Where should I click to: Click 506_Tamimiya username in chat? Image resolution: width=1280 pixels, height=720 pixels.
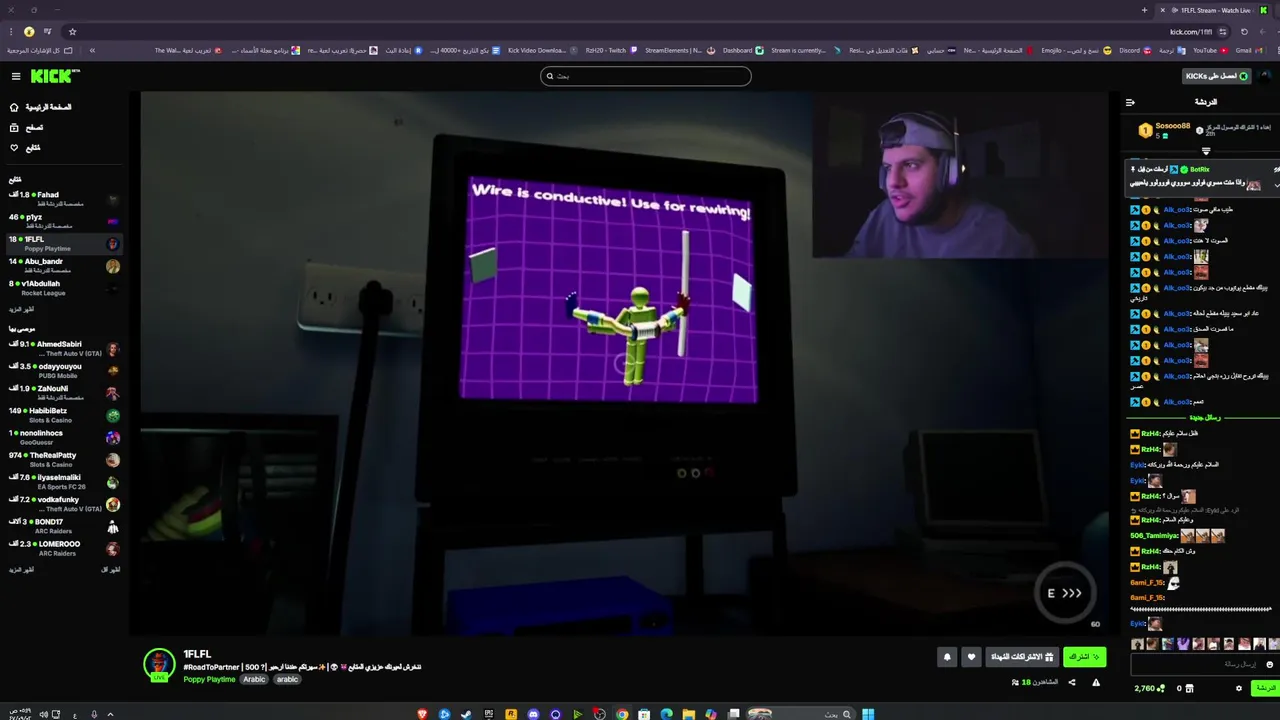point(1154,535)
